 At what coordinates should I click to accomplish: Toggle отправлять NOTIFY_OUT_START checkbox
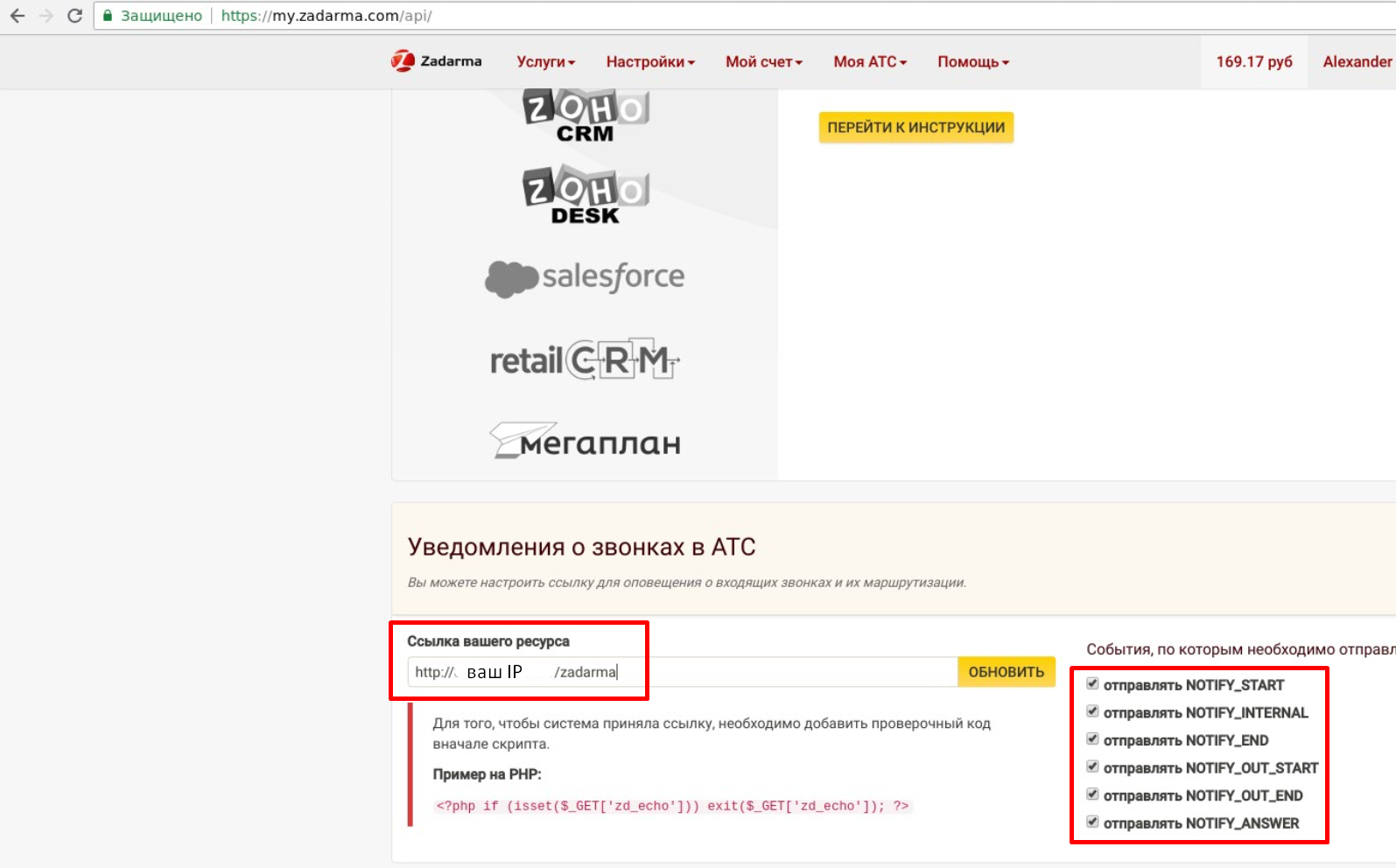(x=1092, y=766)
